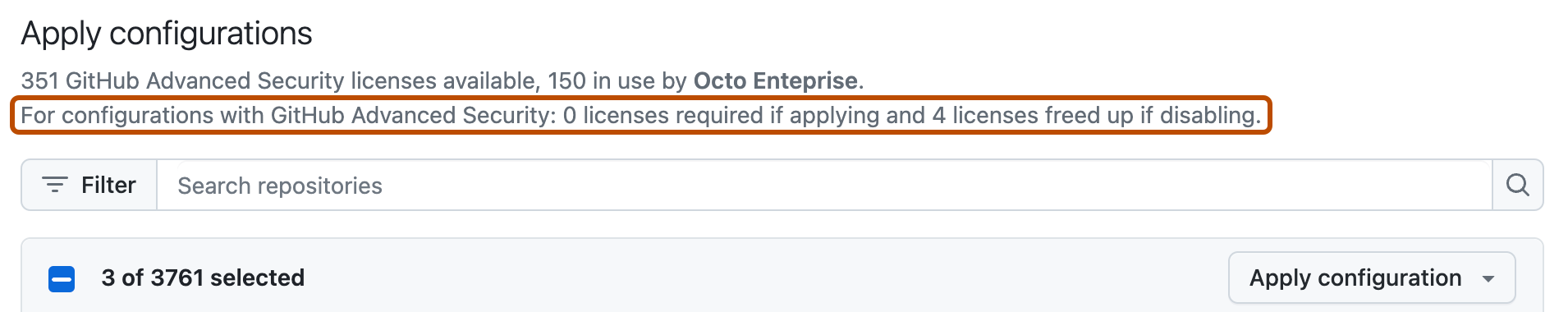Click the word 'Filter' label

pyautogui.click(x=108, y=186)
